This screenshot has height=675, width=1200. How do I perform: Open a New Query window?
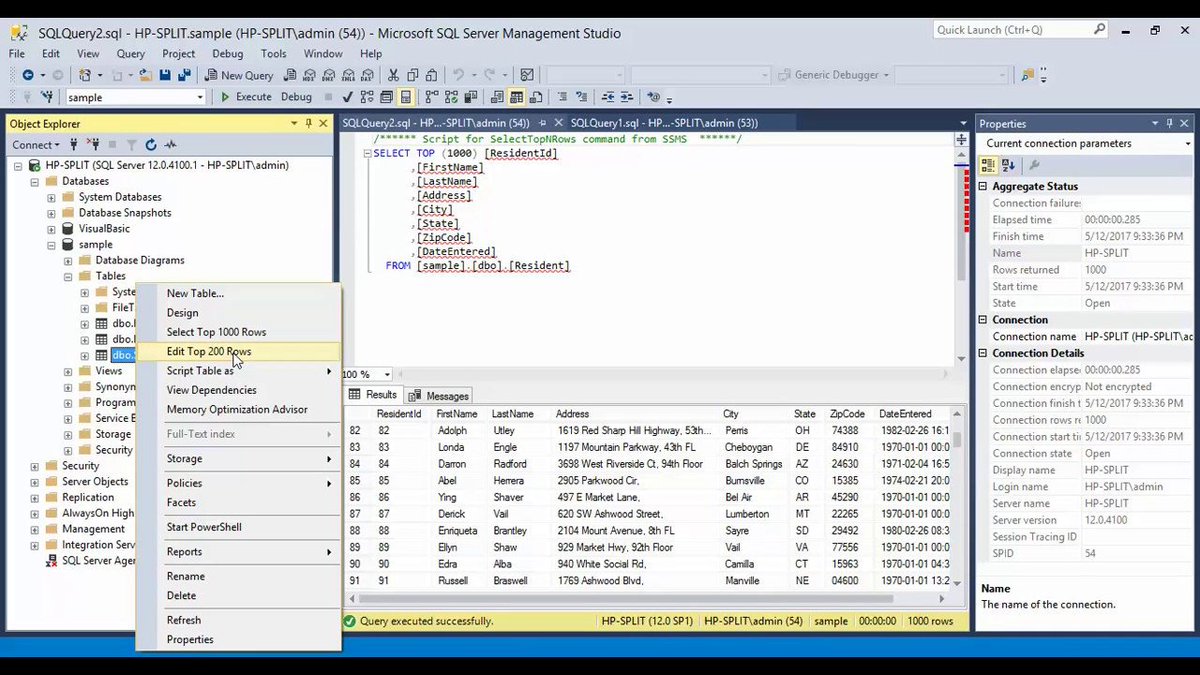coord(240,75)
